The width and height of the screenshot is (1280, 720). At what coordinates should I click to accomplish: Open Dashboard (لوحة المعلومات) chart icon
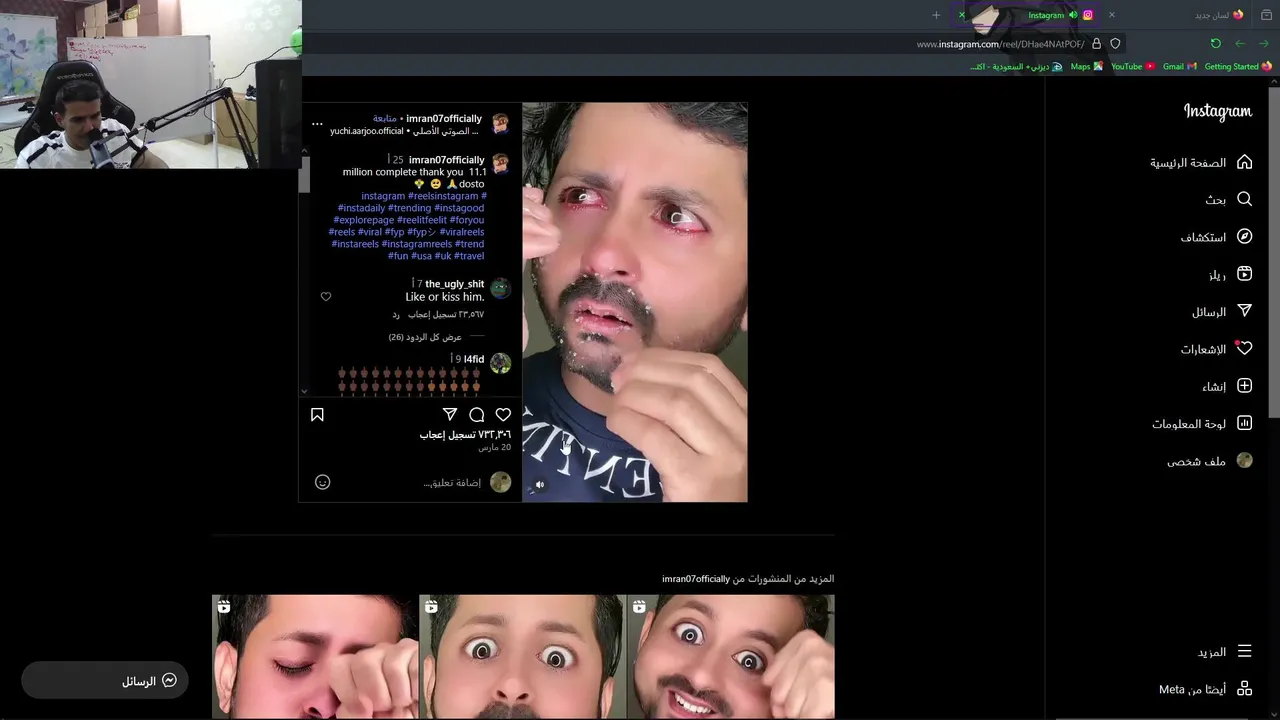coord(1244,423)
